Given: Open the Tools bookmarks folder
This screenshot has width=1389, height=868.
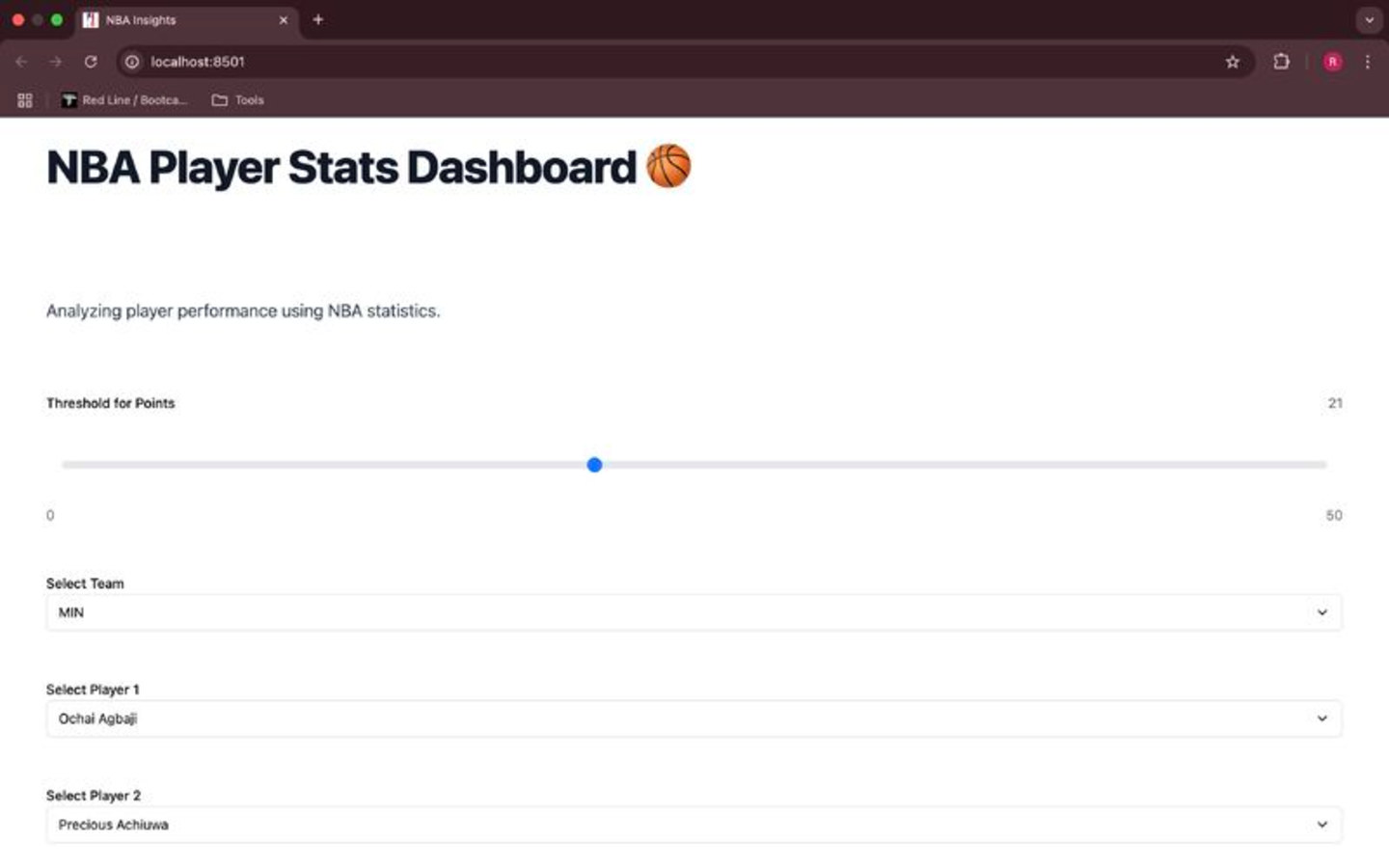Looking at the screenshot, I should point(238,100).
